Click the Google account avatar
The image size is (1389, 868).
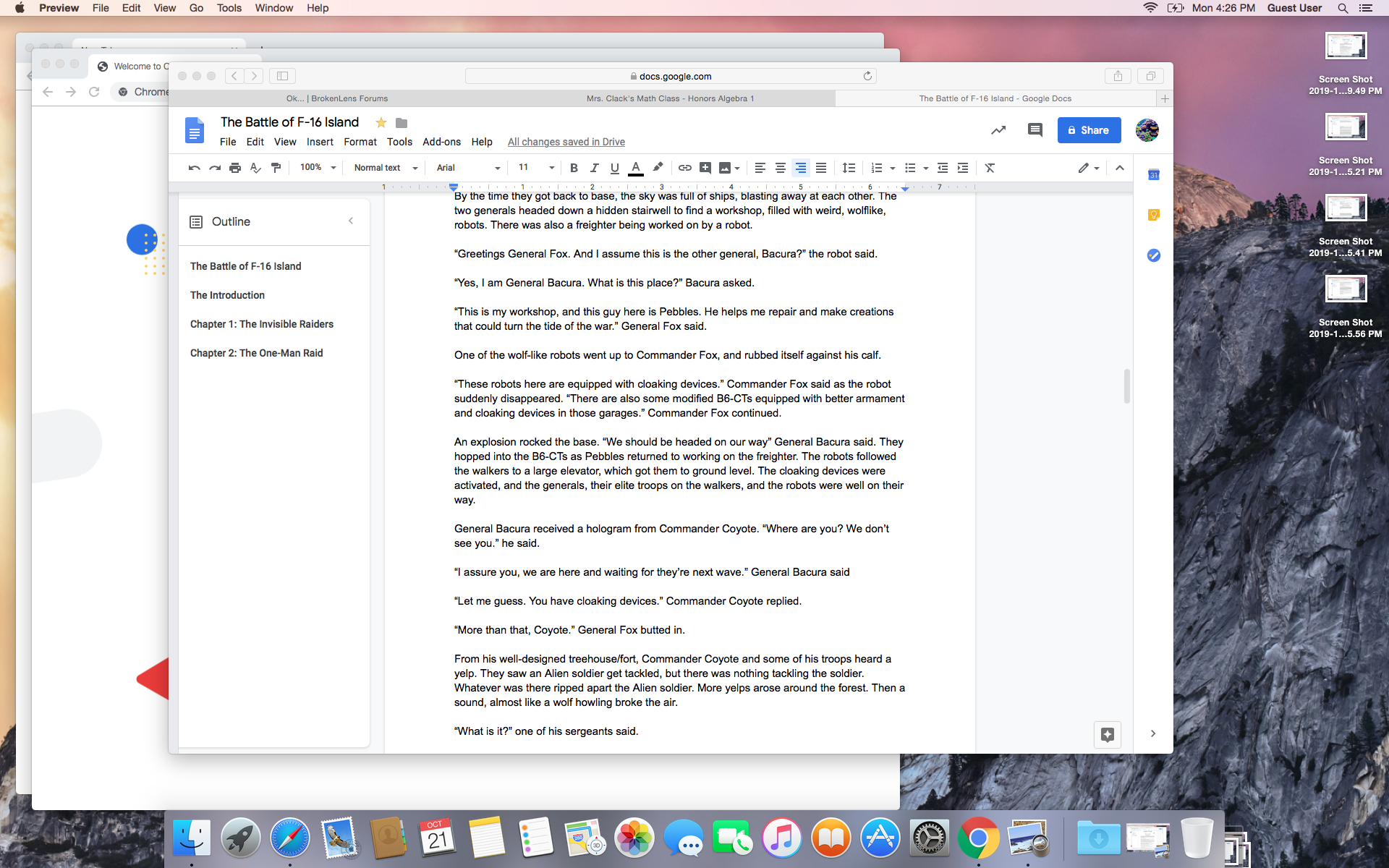click(1147, 130)
